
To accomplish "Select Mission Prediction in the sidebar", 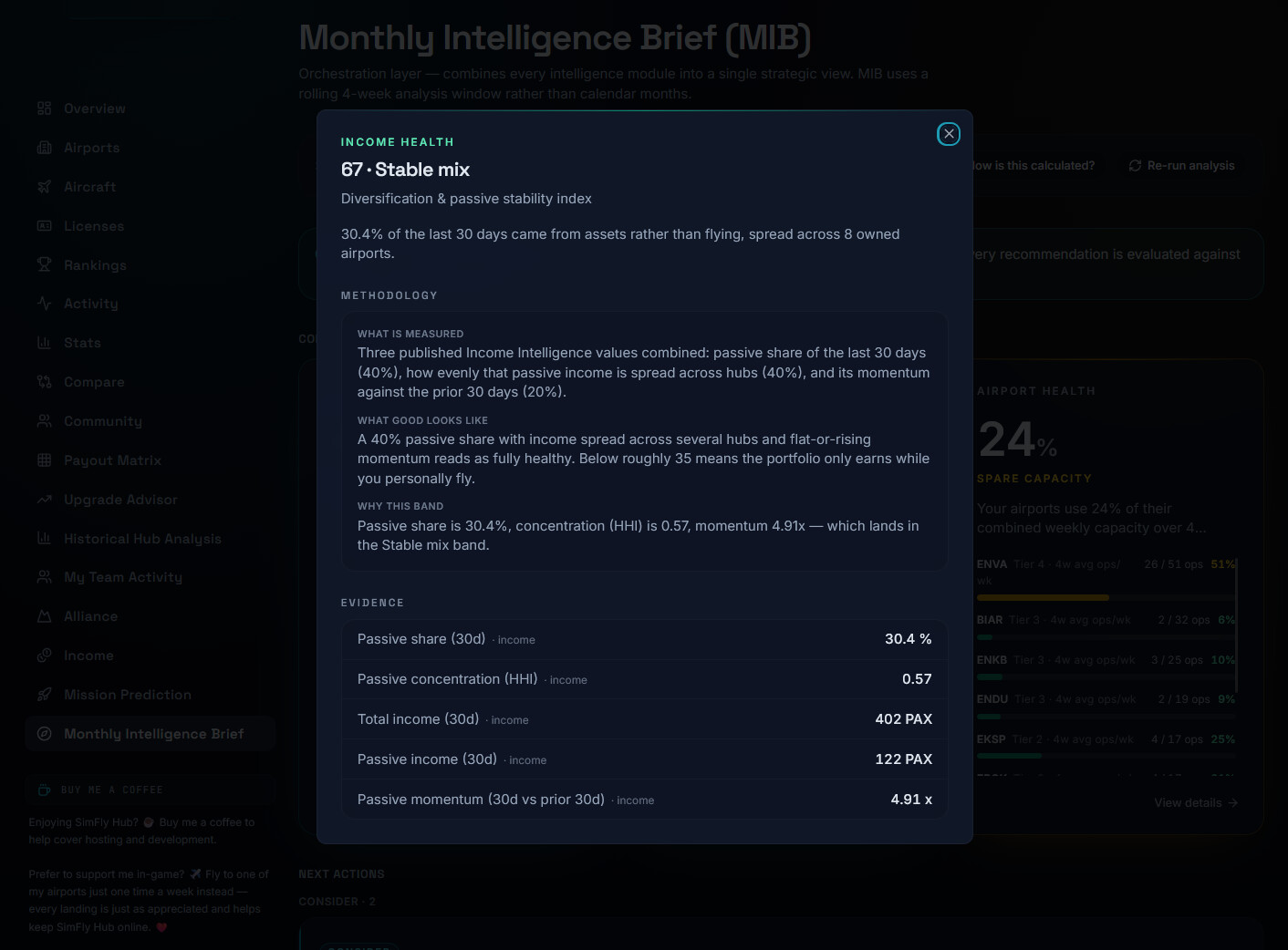I will [151, 695].
